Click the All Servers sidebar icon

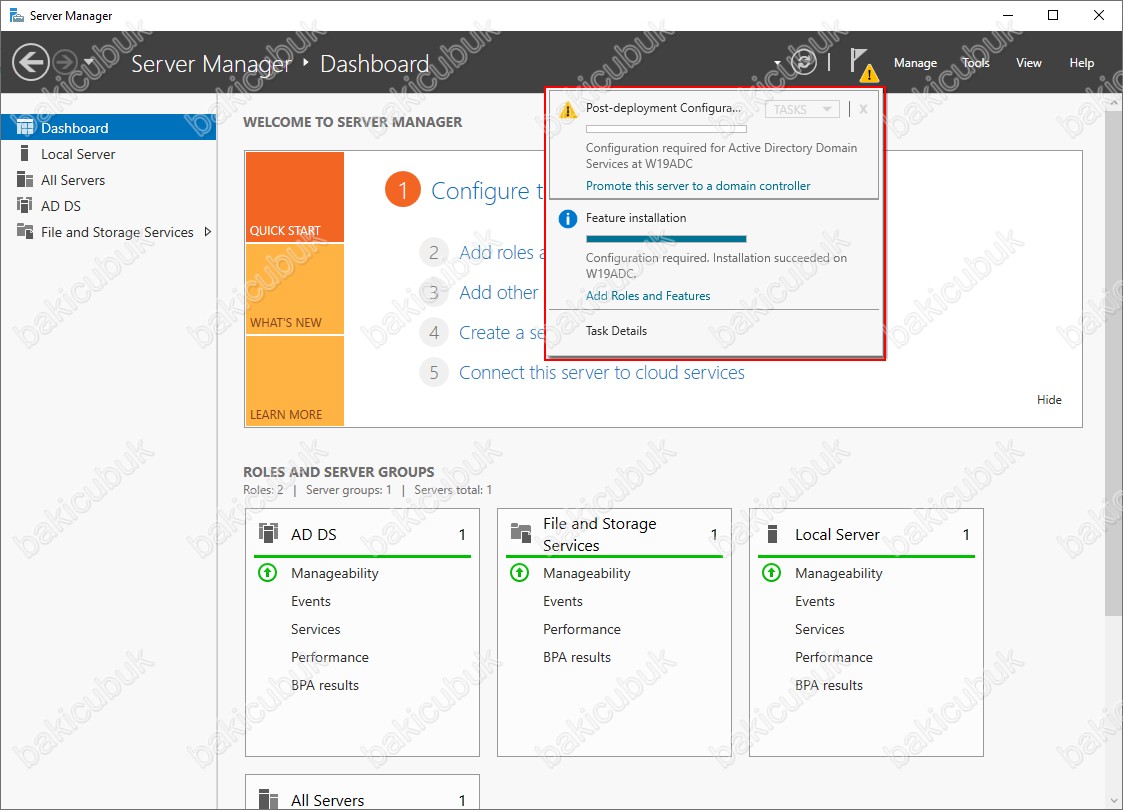click(25, 180)
